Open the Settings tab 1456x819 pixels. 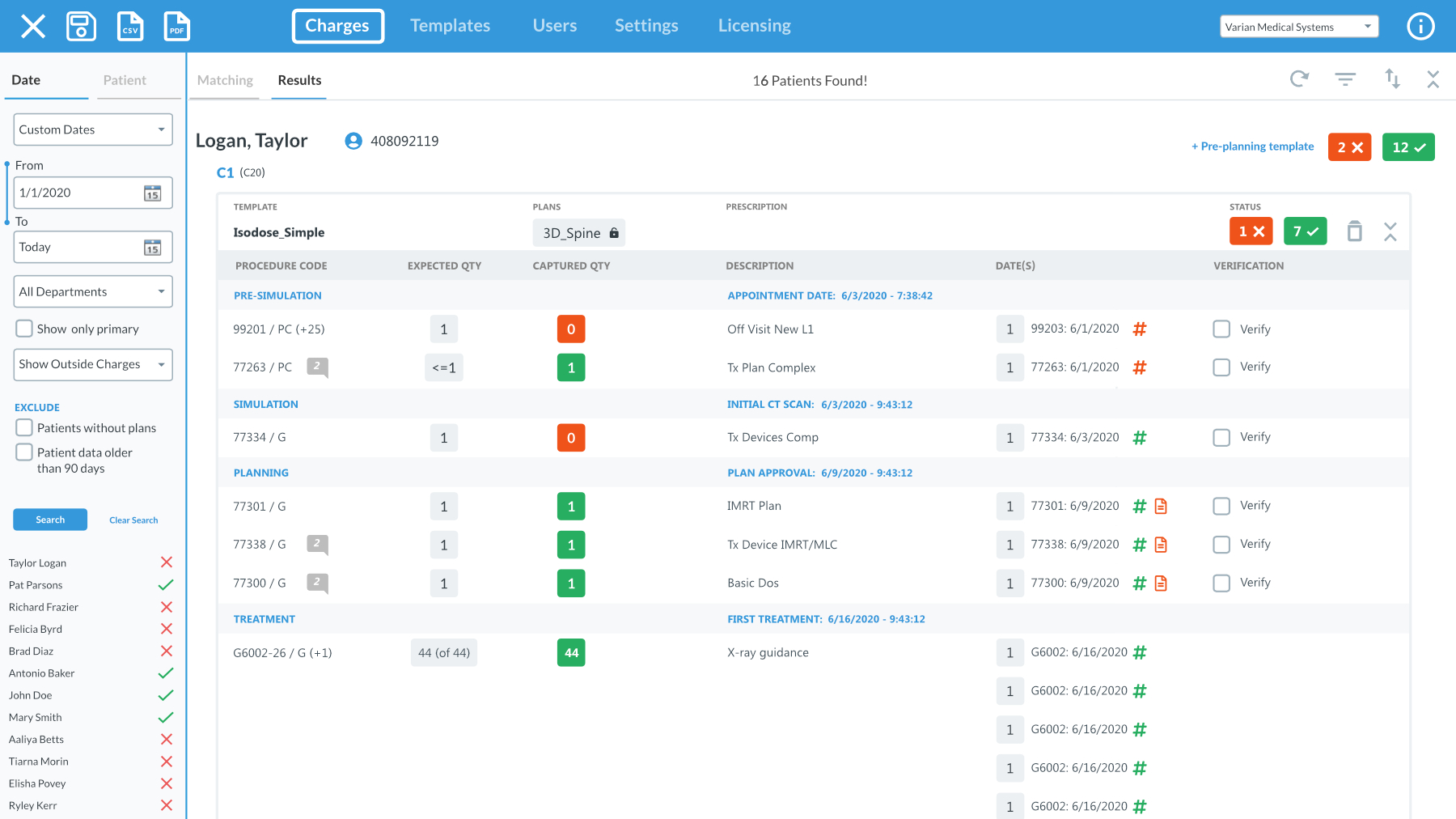pyautogui.click(x=646, y=26)
